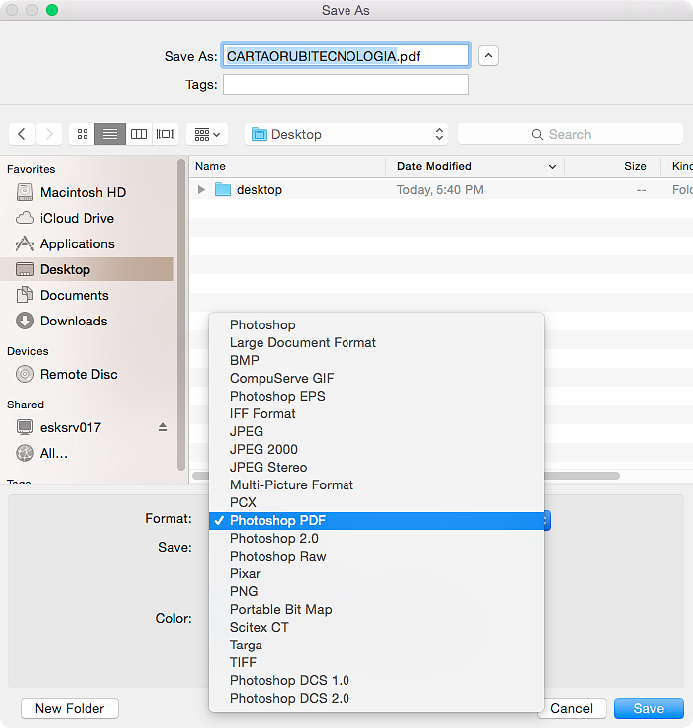Choose JPEG Stereo format
This screenshot has width=693, height=728.
tap(376, 467)
